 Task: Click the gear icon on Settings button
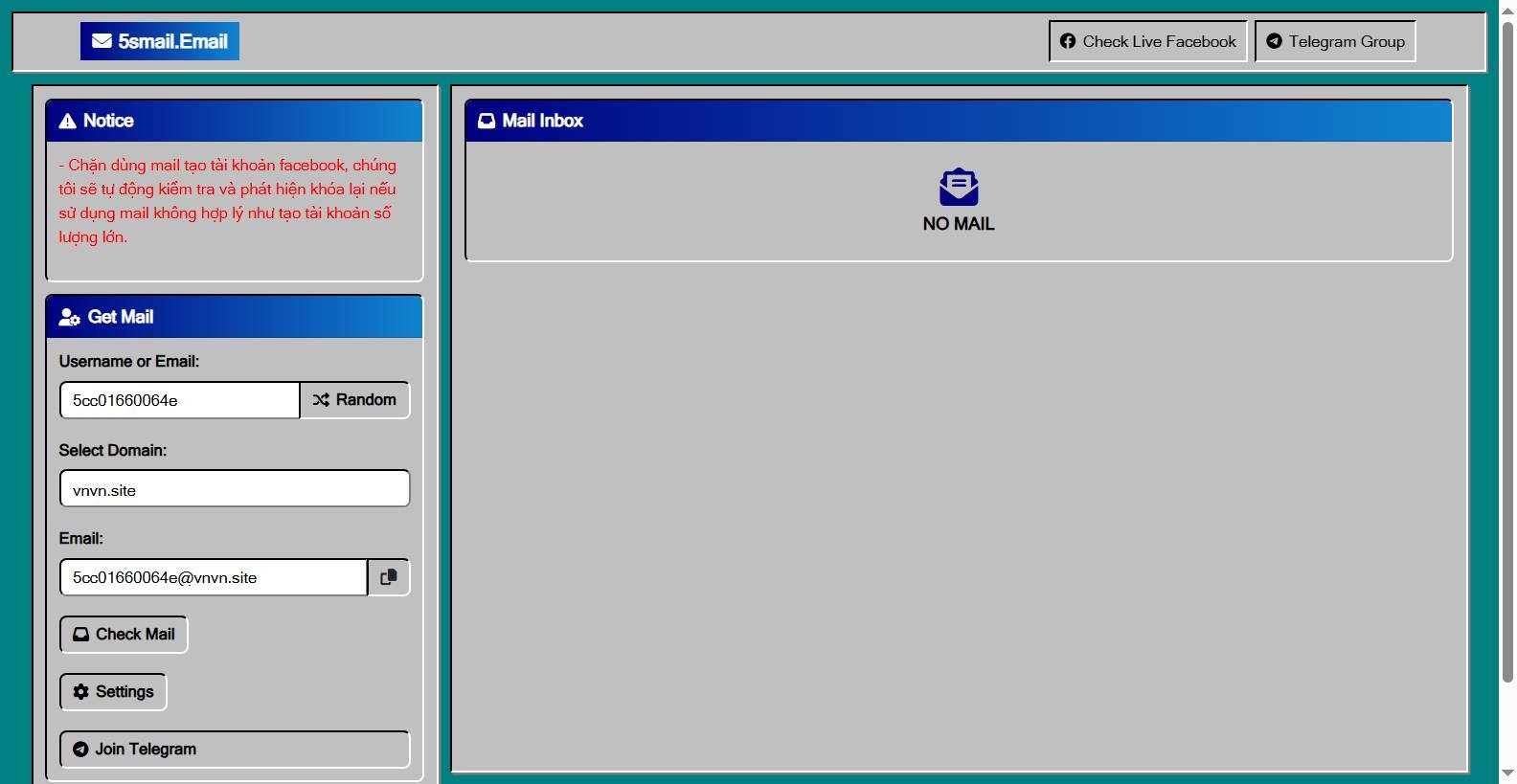point(81,691)
